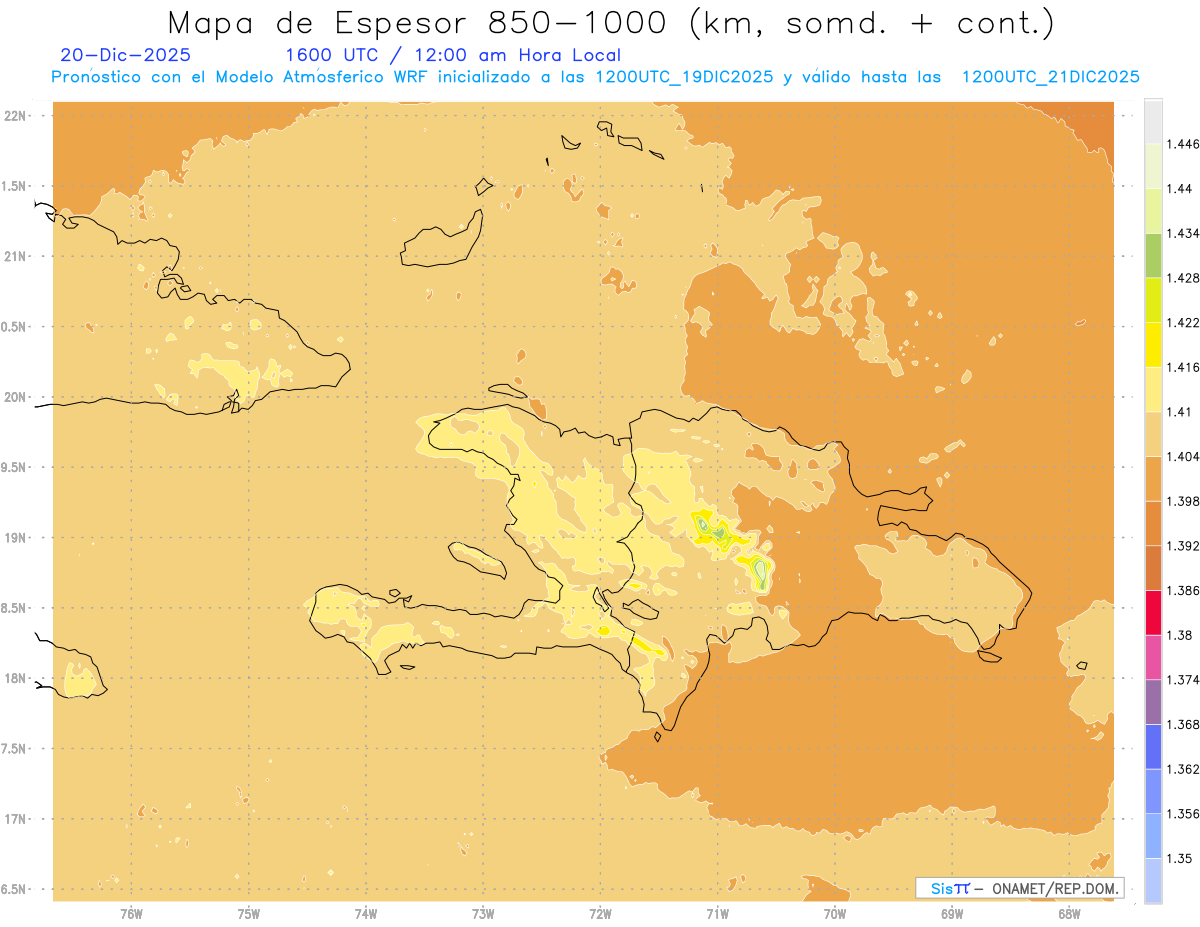Click the longitude label '72W'
The image size is (1200, 927).
pyautogui.click(x=600, y=914)
